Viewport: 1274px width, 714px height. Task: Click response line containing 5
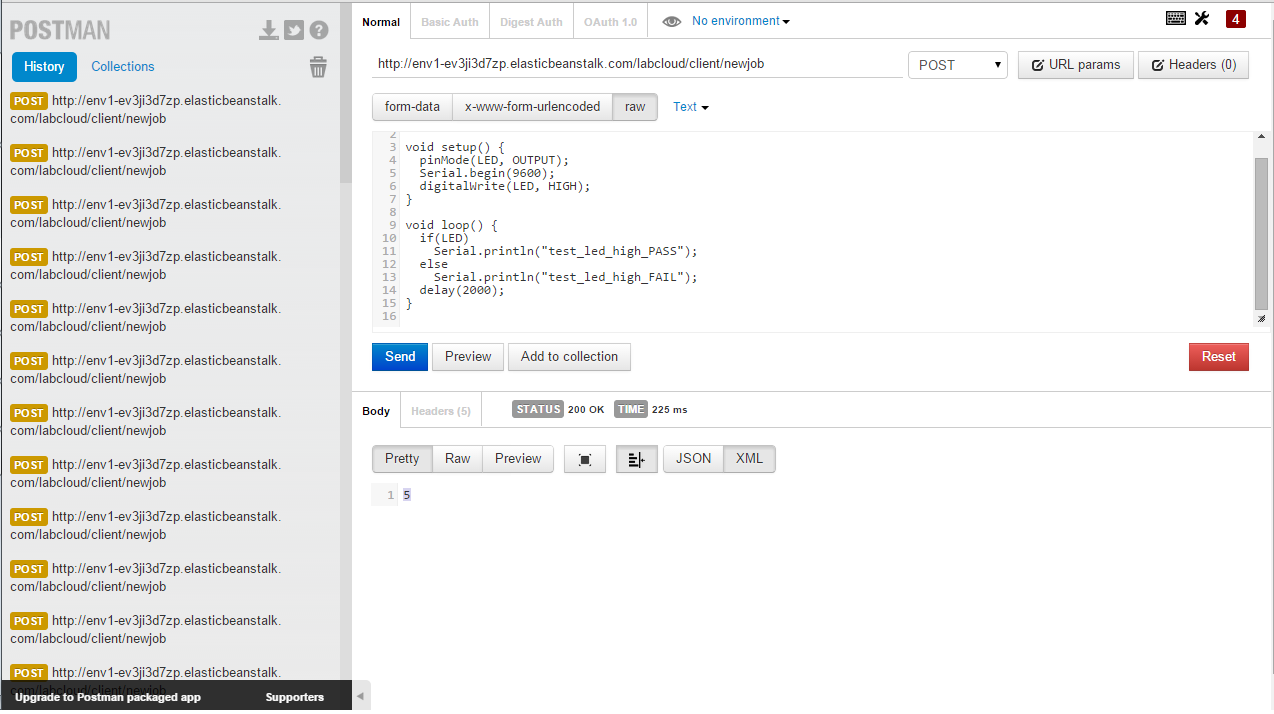click(x=407, y=495)
